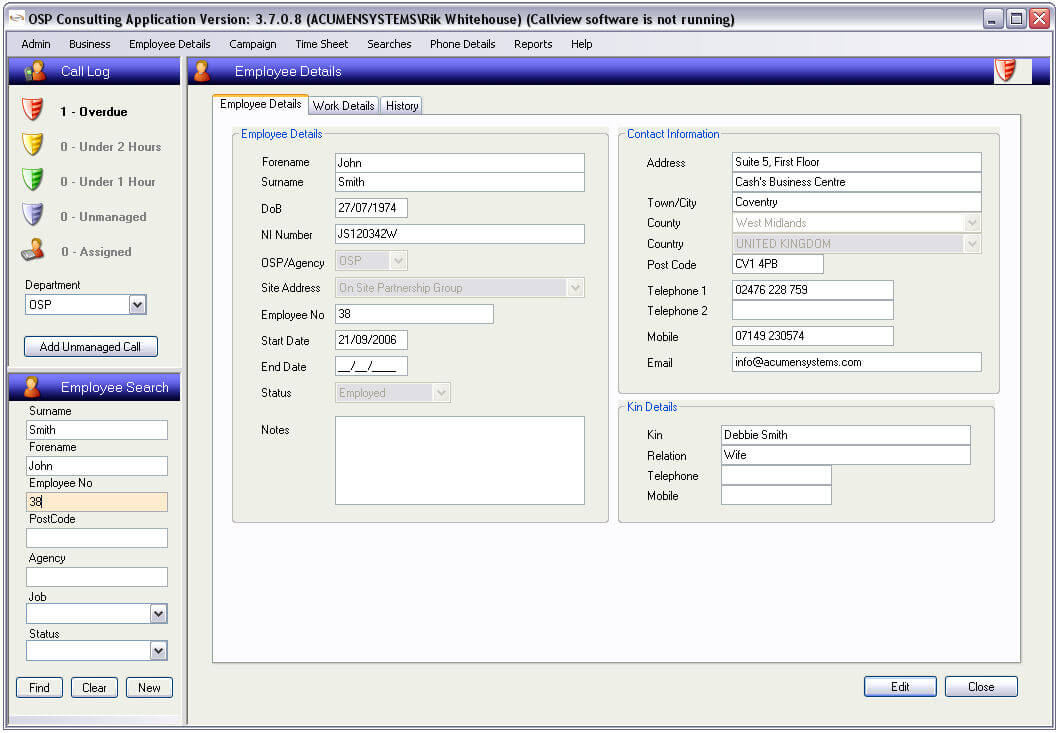Image resolution: width=1059 pixels, height=733 pixels.
Task: Select the Employee Details tab
Action: coord(261,104)
